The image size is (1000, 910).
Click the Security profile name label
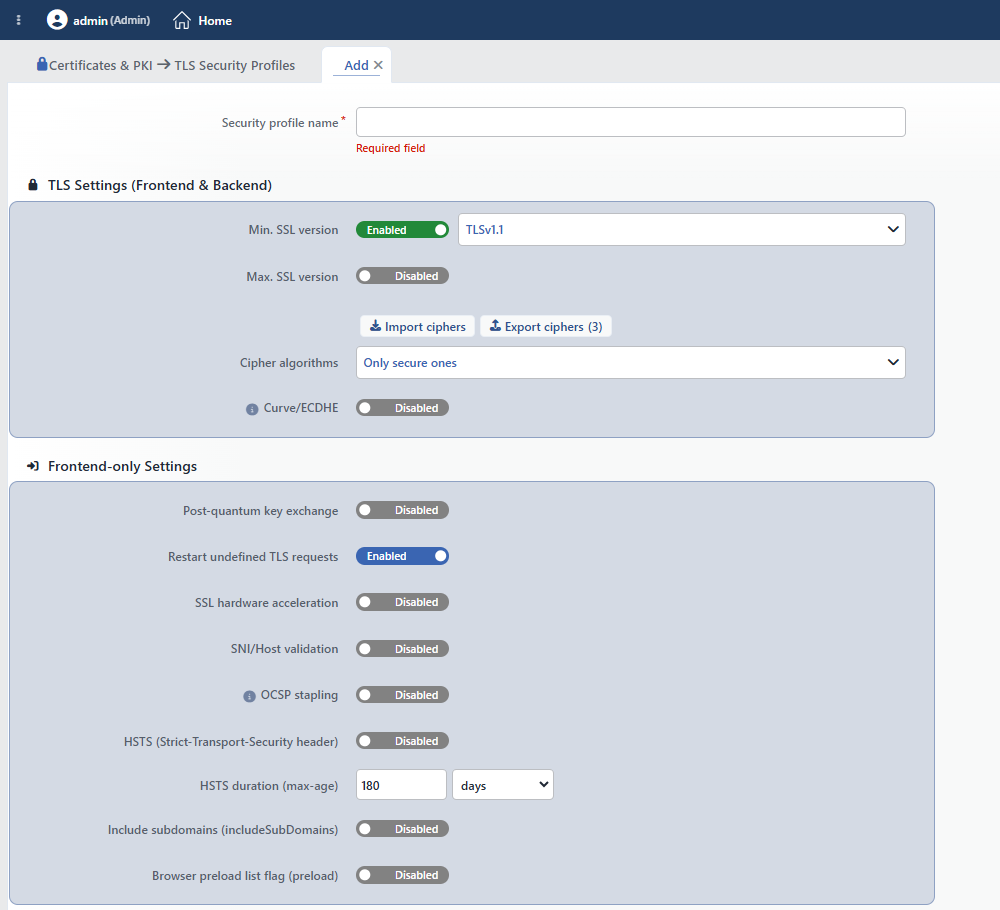(280, 123)
